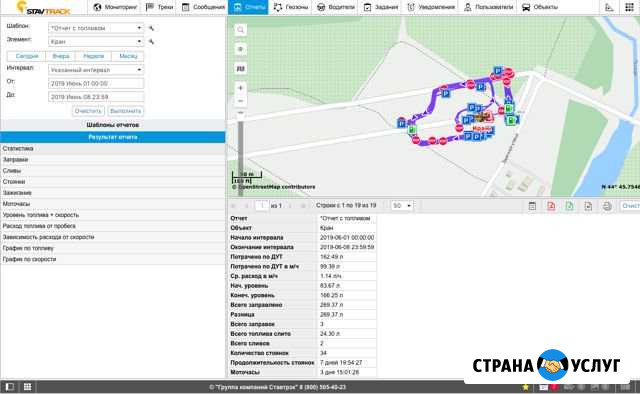640x394 pixels.
Task: Select the Неделя interval button
Action: tap(93, 56)
